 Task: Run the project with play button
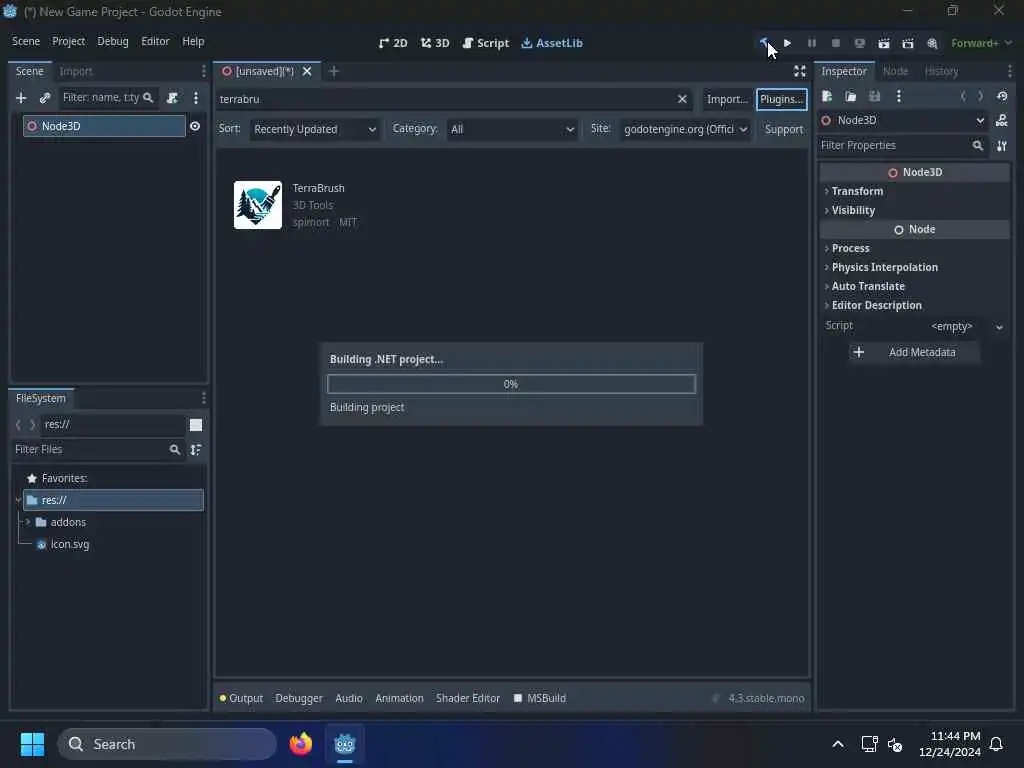click(x=788, y=42)
